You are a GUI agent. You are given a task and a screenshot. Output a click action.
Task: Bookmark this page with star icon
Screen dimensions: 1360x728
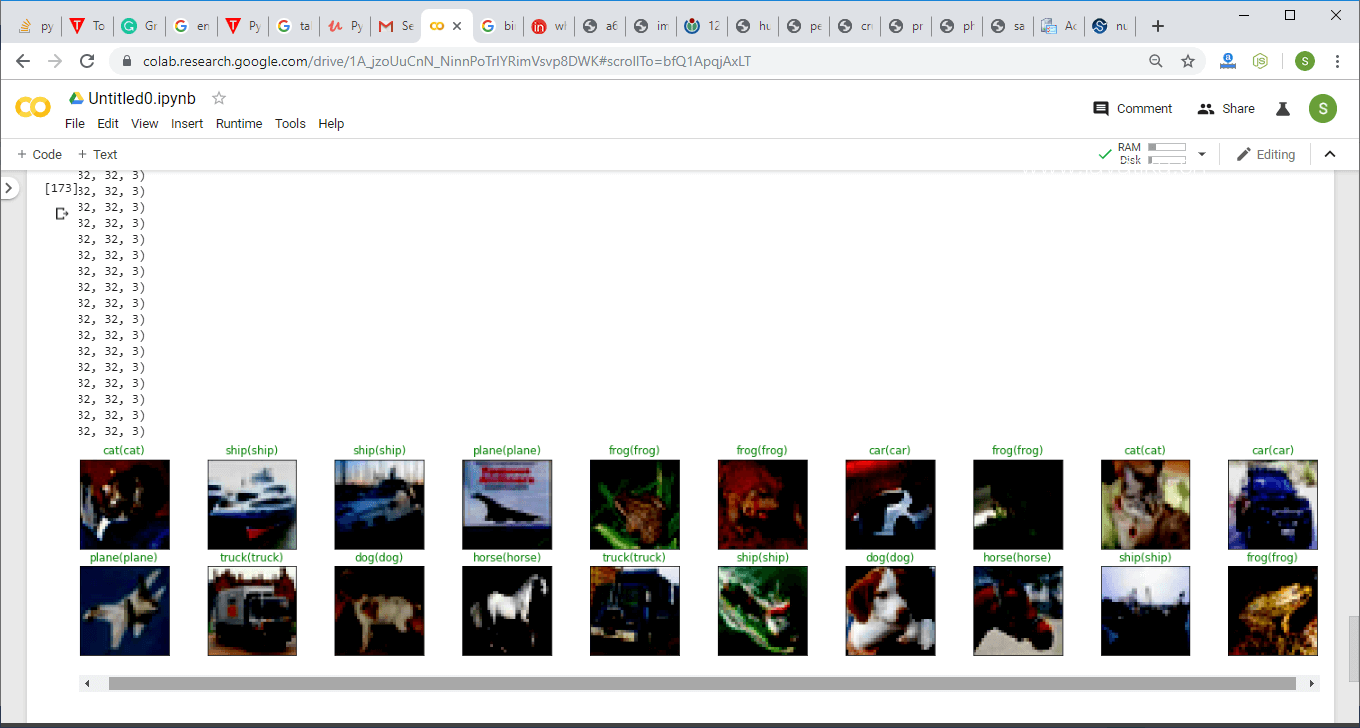click(1188, 61)
